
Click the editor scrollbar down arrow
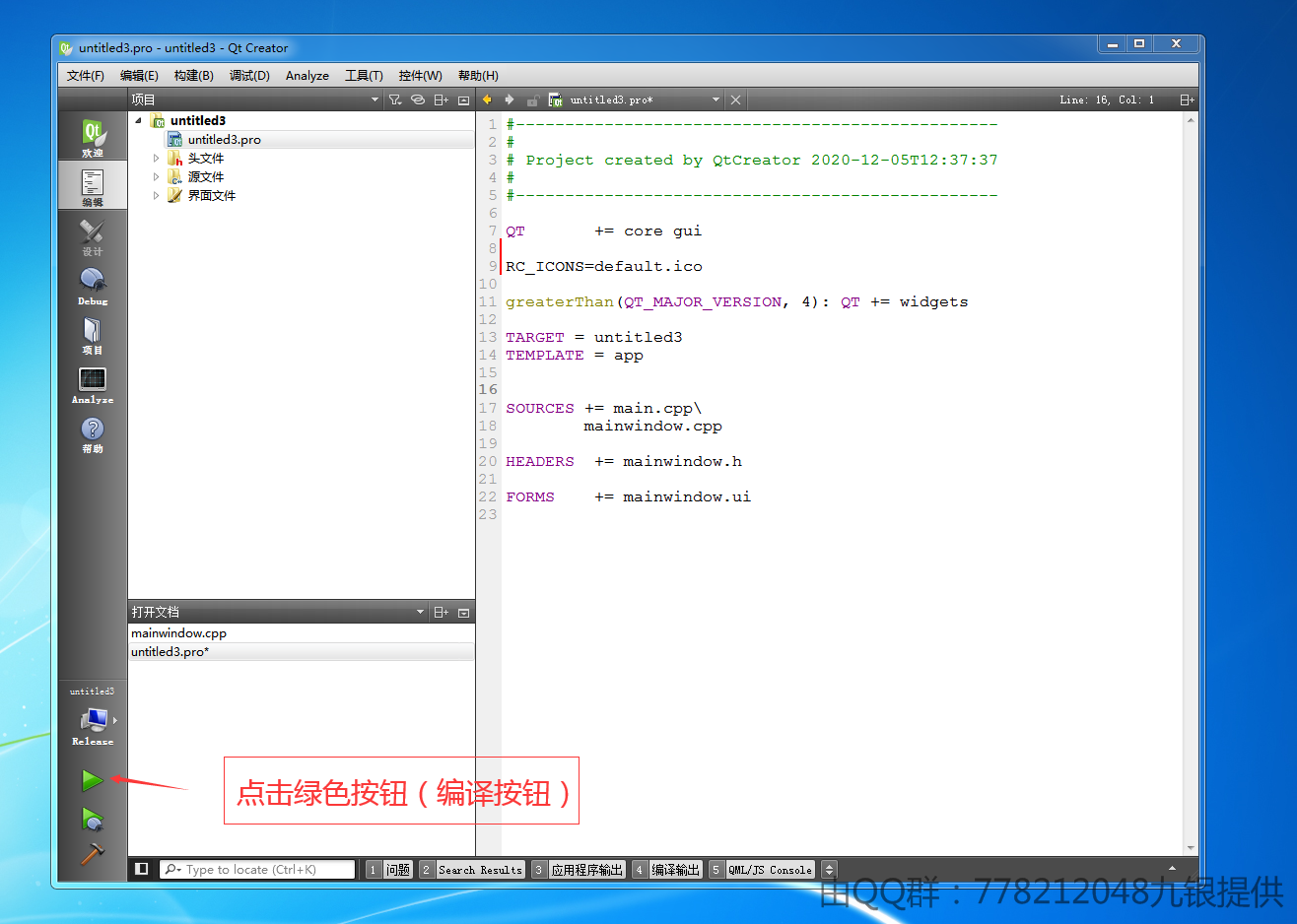pos(1191,847)
